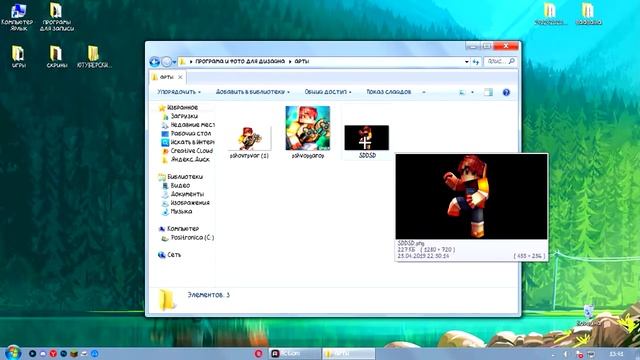Image resolution: width=640 pixels, height=360 pixels.
Task: Click the red round icon before Action taskbar button
Action: click(x=258, y=353)
